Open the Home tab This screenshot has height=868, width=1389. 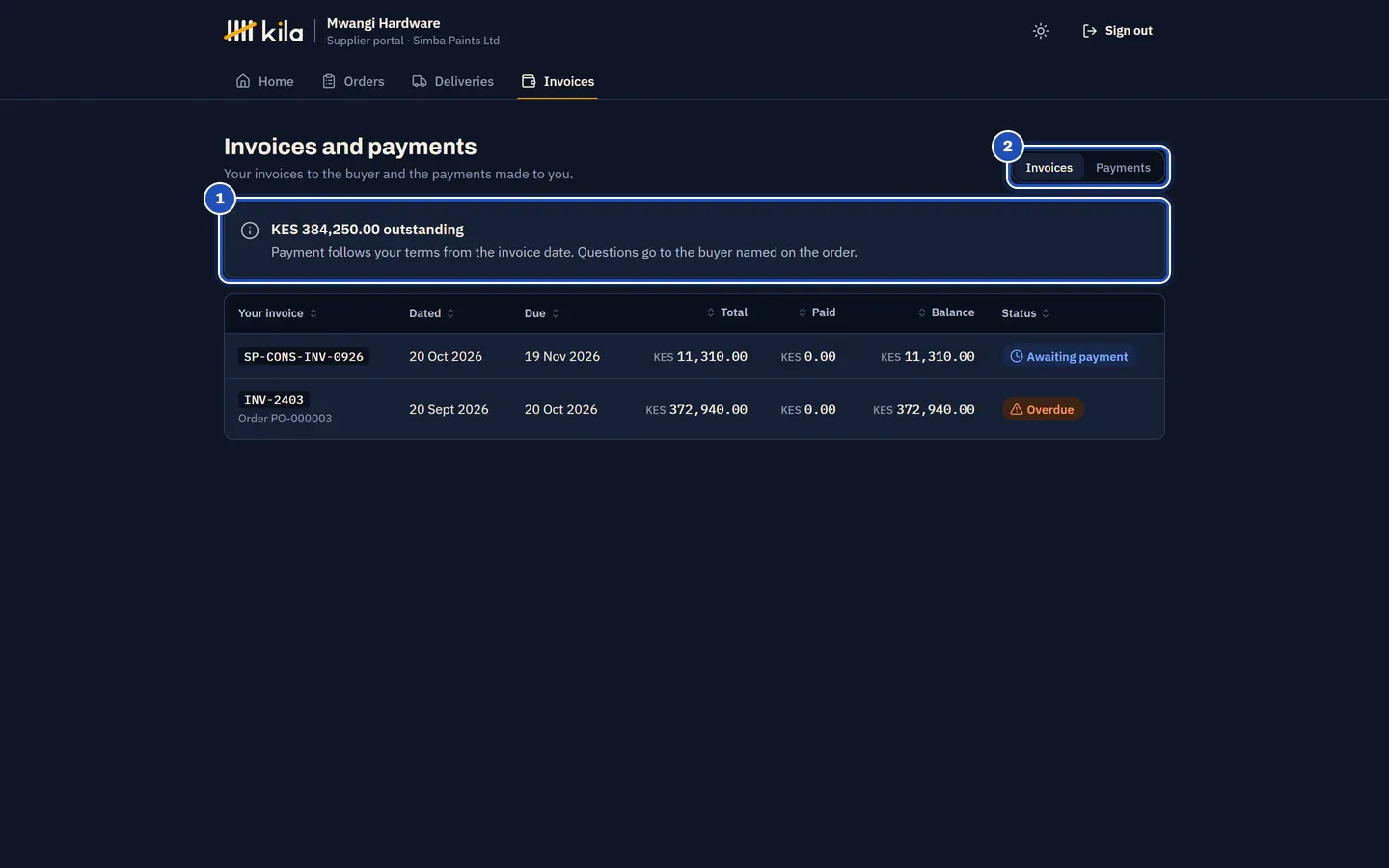coord(264,81)
